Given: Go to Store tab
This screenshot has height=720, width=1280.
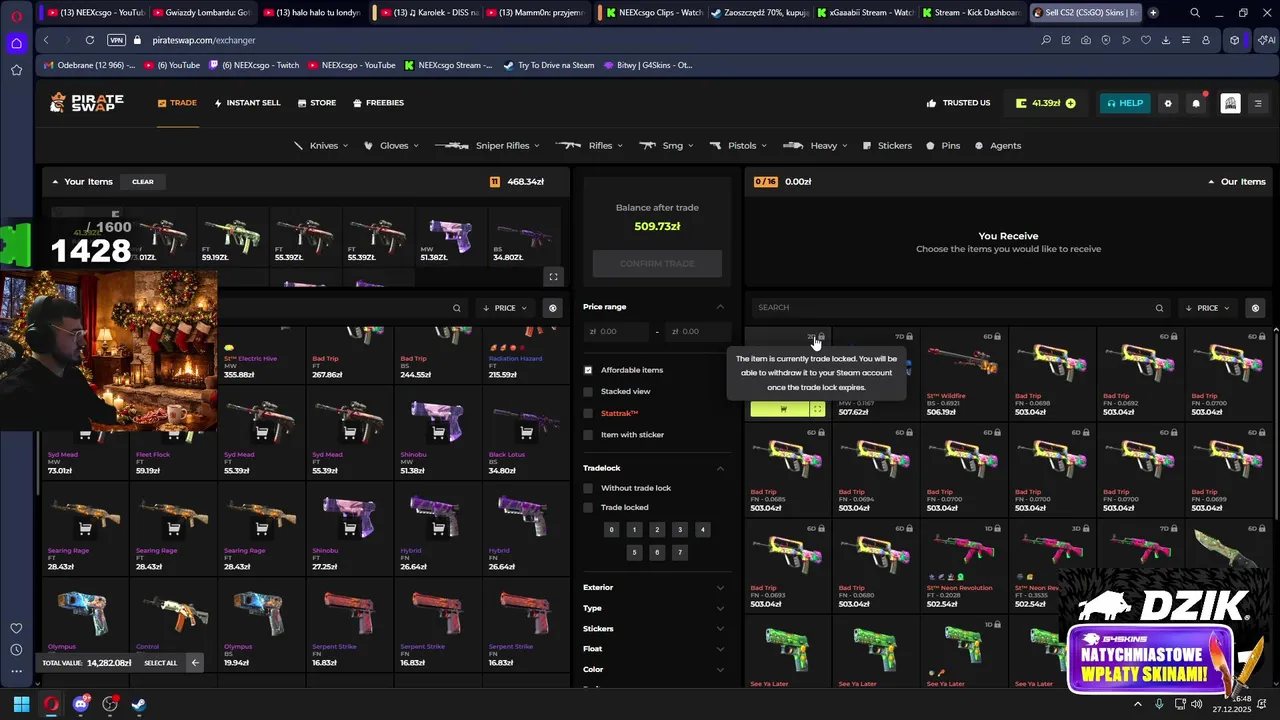Looking at the screenshot, I should coord(316,103).
